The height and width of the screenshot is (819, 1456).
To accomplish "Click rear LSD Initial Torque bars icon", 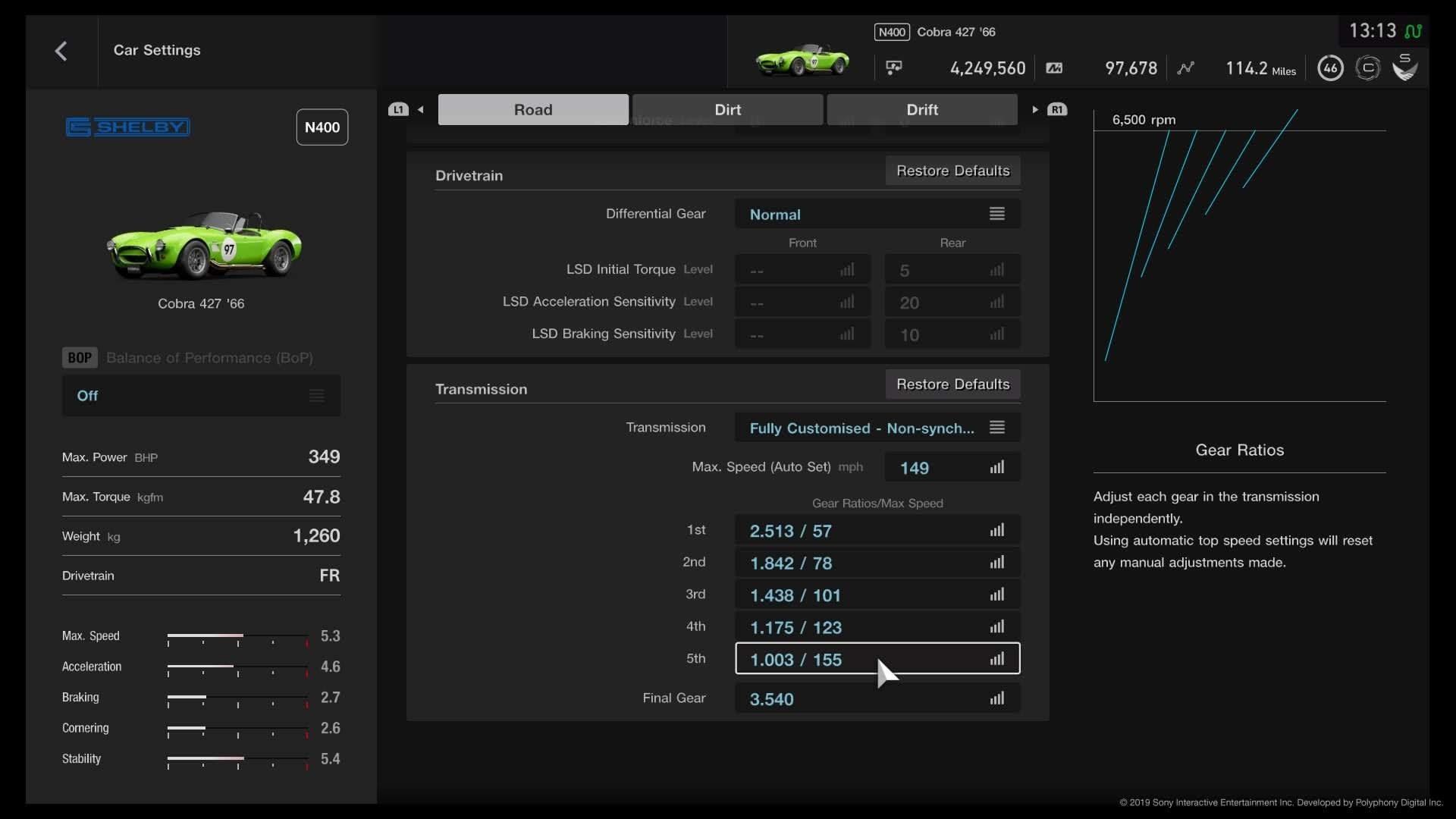I will [997, 270].
